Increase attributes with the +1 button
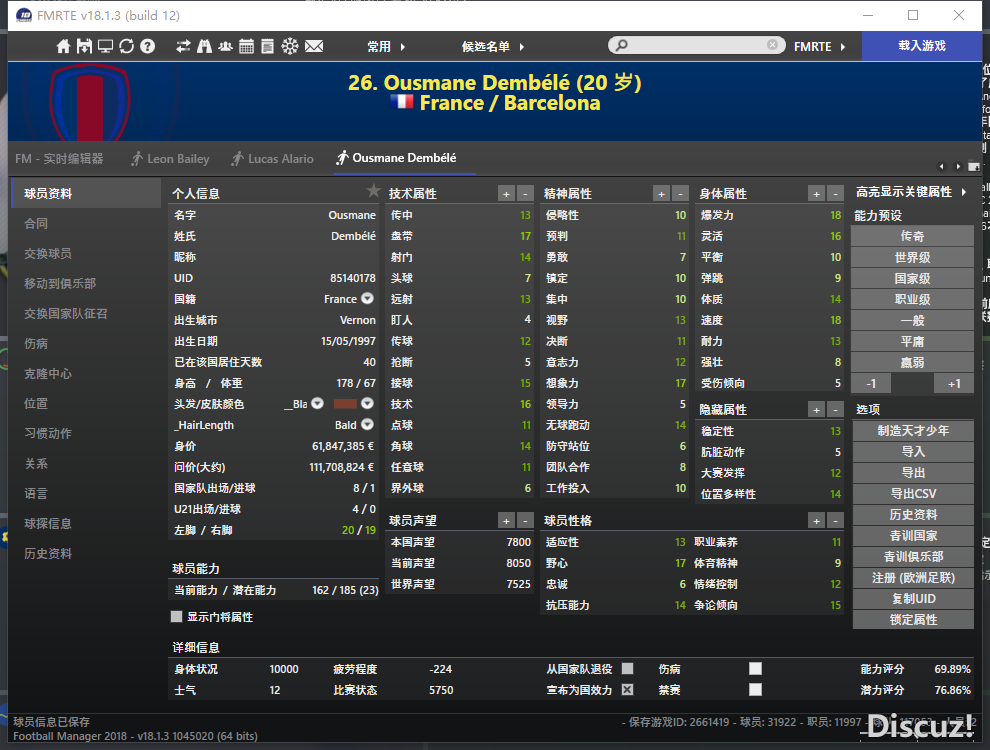Image resolution: width=990 pixels, height=750 pixels. click(953, 383)
